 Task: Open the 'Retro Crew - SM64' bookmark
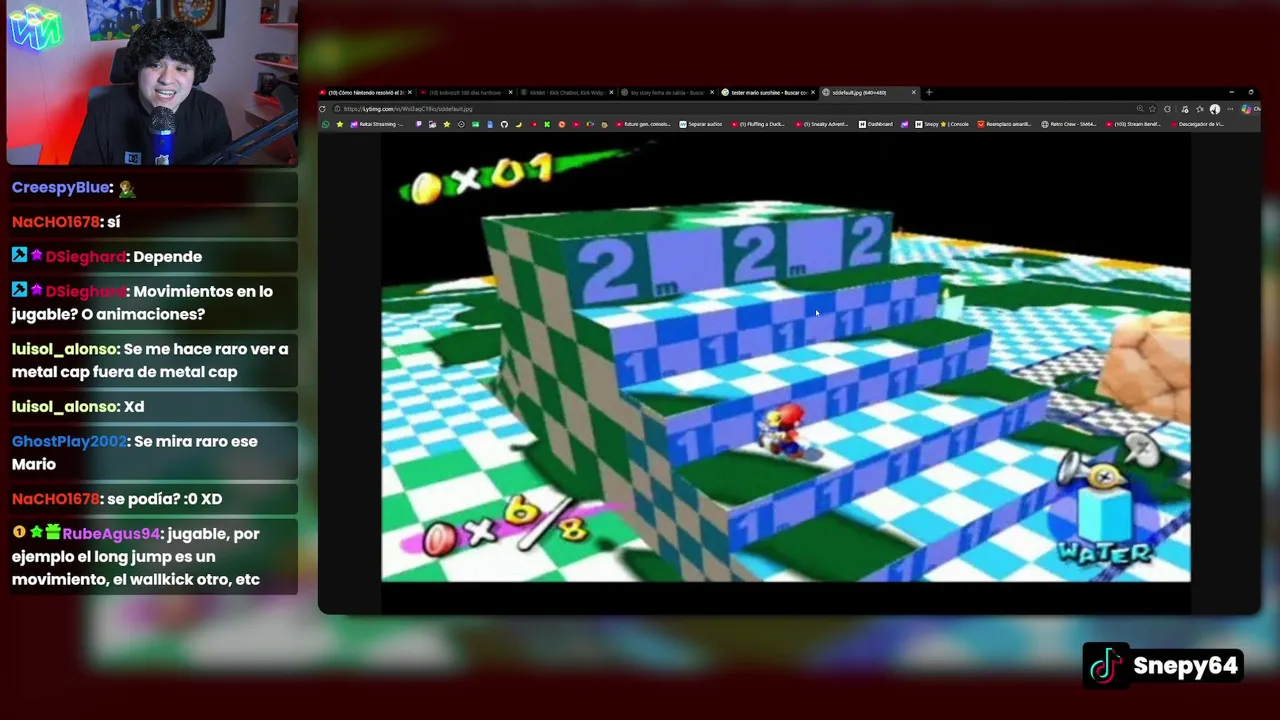coord(1069,124)
